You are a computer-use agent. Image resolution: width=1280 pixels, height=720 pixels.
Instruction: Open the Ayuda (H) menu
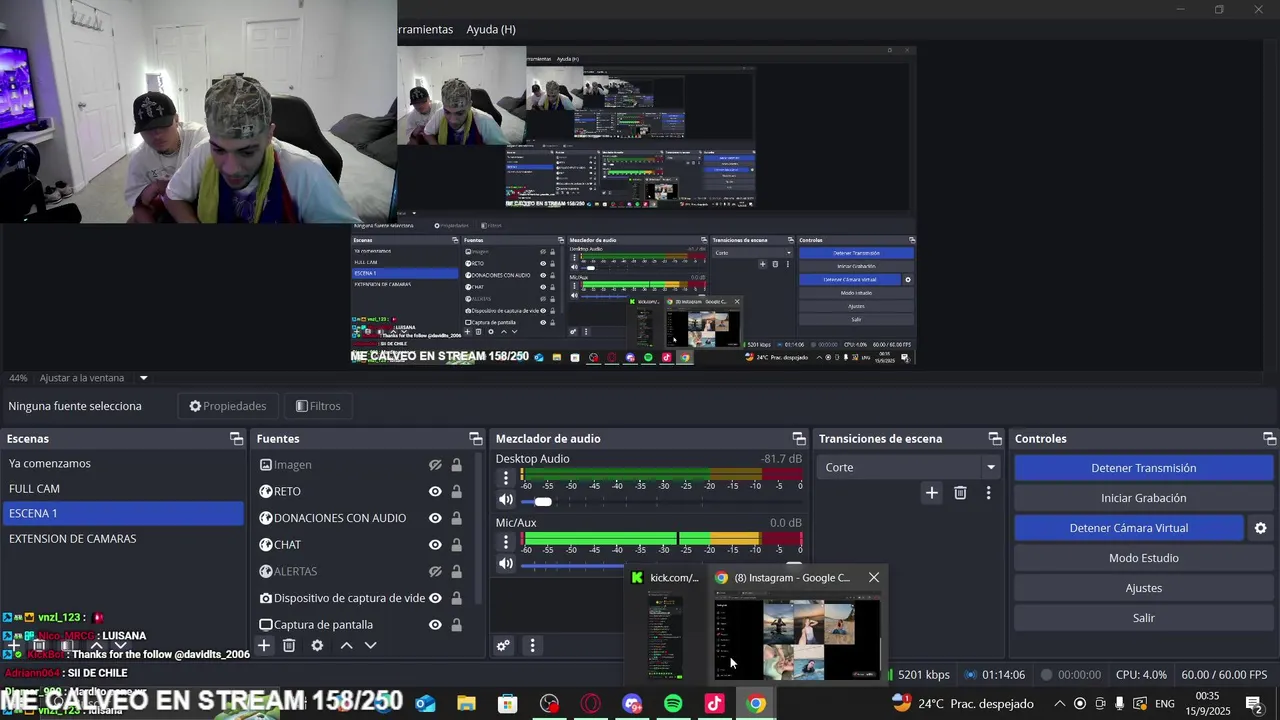tap(491, 29)
